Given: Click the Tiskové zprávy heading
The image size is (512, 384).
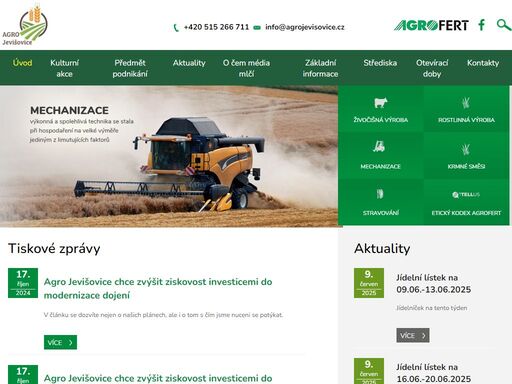Looking at the screenshot, I should click(x=54, y=249).
